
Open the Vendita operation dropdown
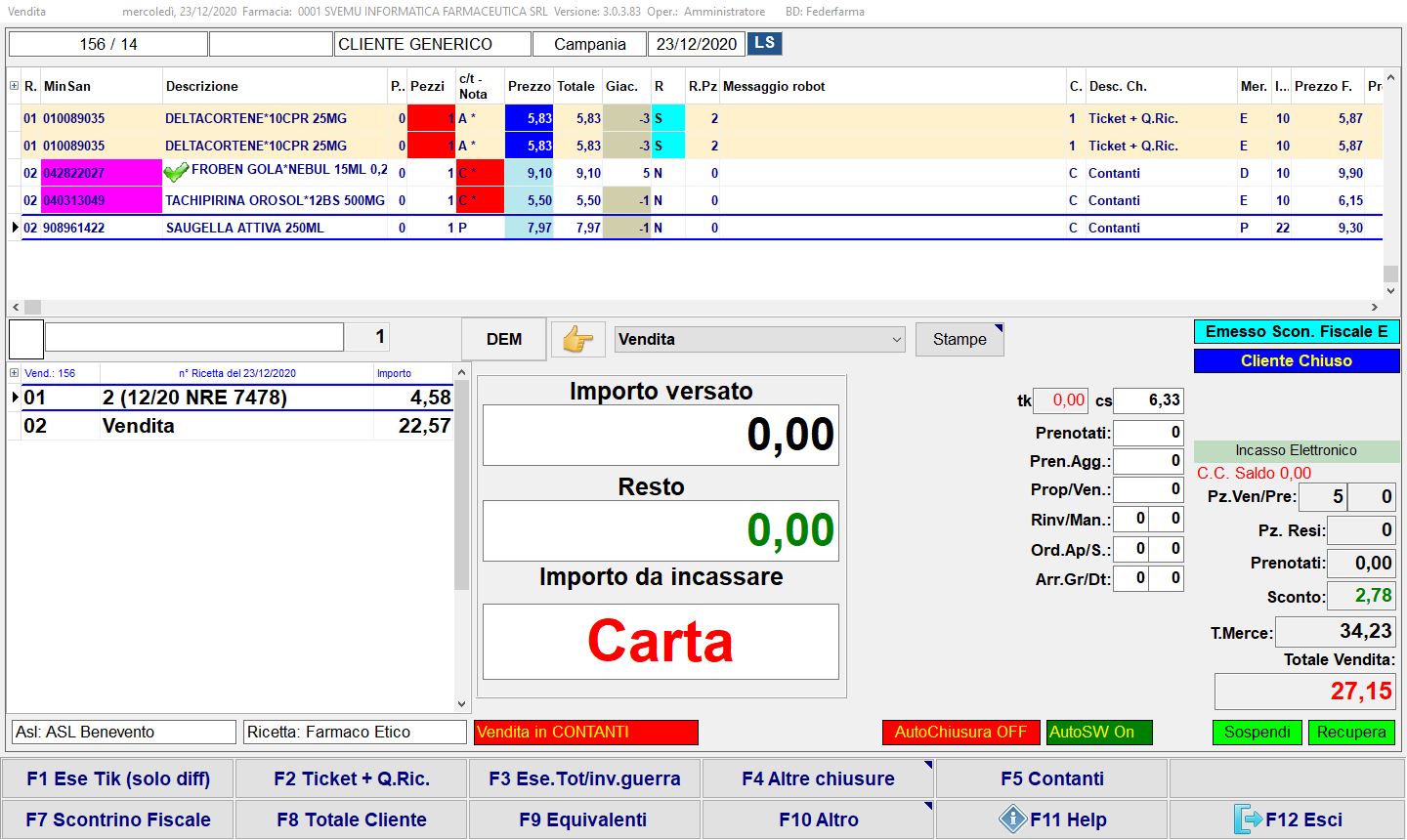pos(760,340)
